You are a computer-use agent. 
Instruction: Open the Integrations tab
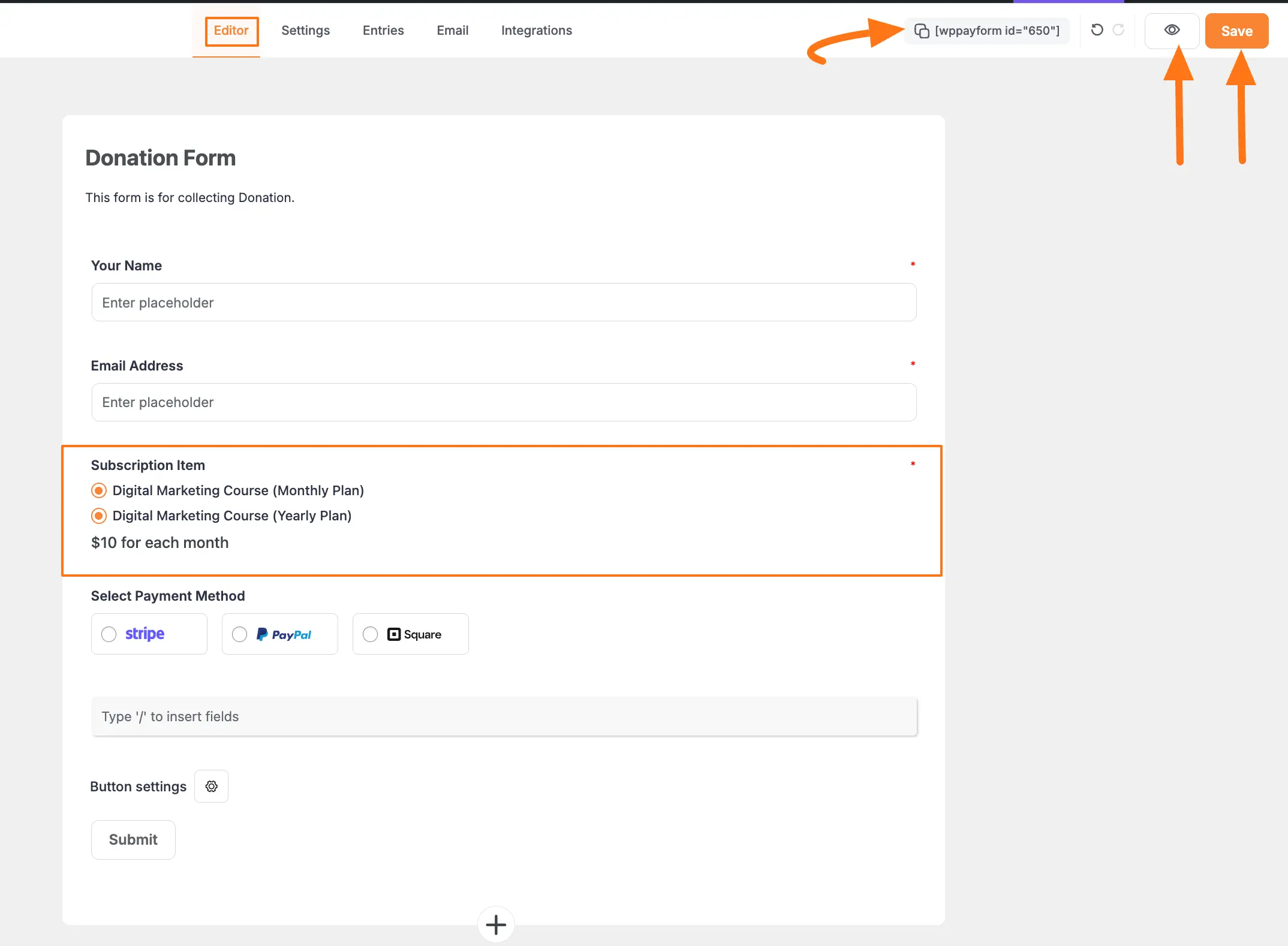pyautogui.click(x=536, y=30)
